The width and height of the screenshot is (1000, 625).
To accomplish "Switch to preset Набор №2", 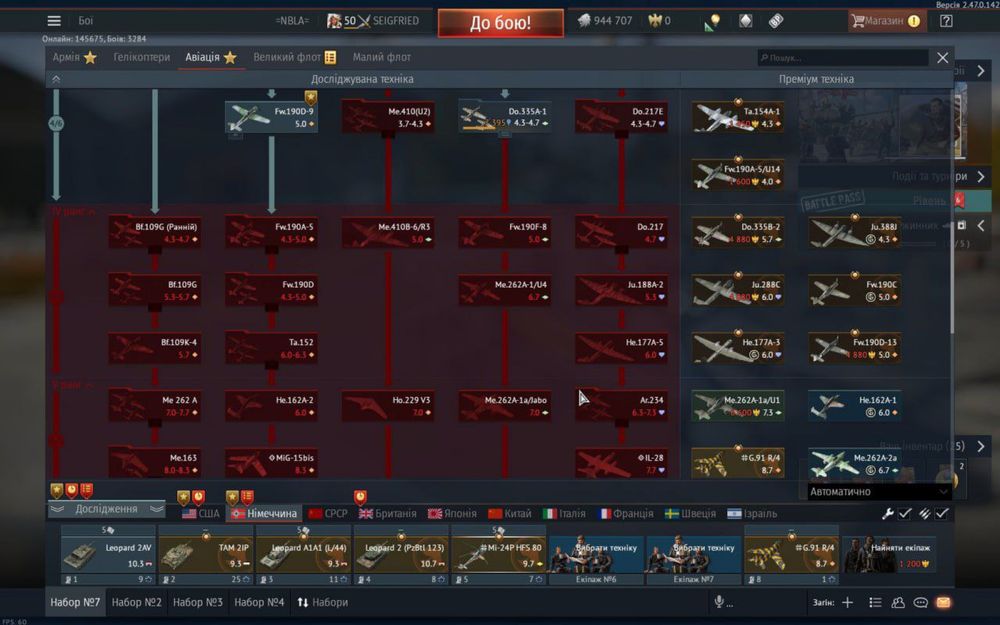I will pos(136,602).
